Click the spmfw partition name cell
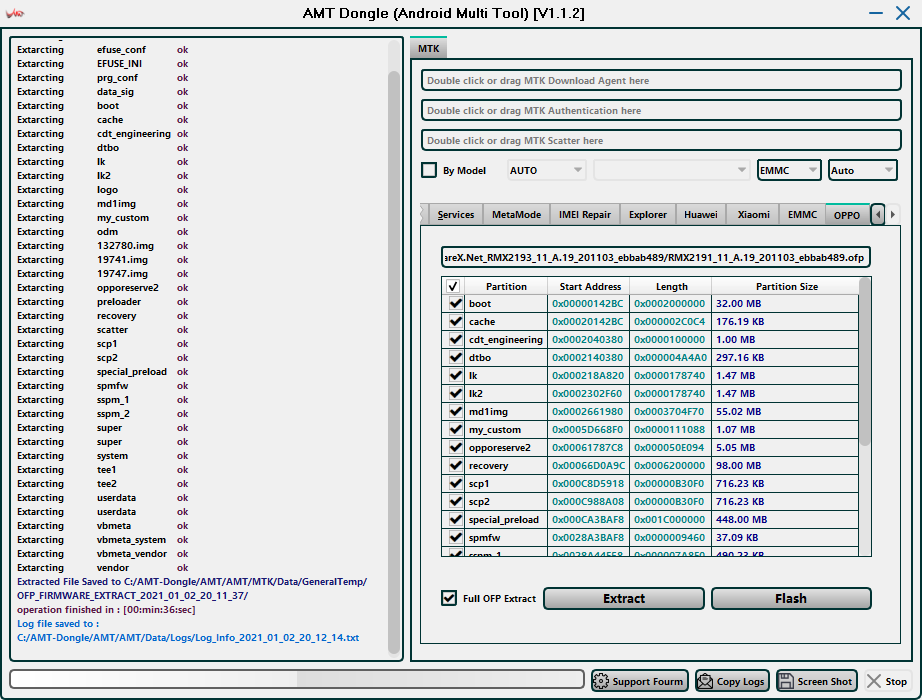 tap(506, 538)
